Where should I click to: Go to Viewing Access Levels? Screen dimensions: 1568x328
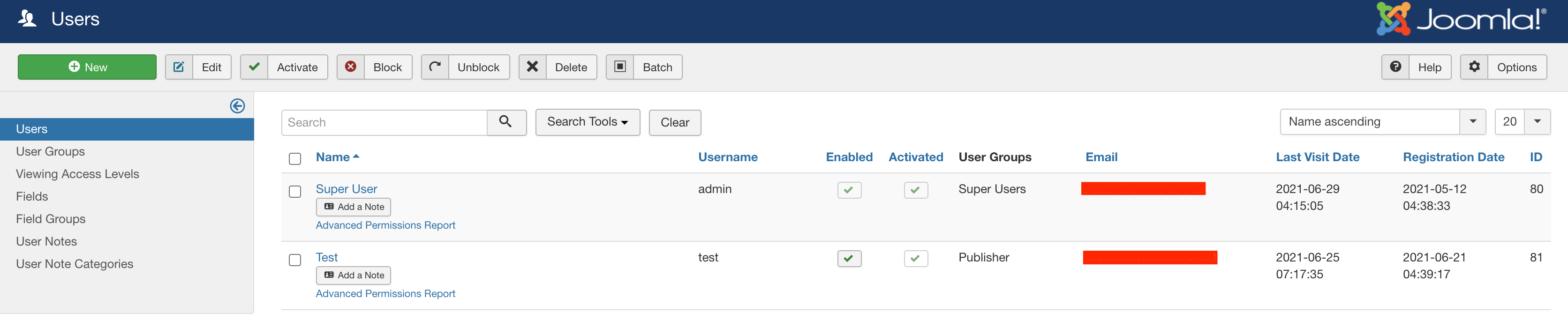point(77,174)
